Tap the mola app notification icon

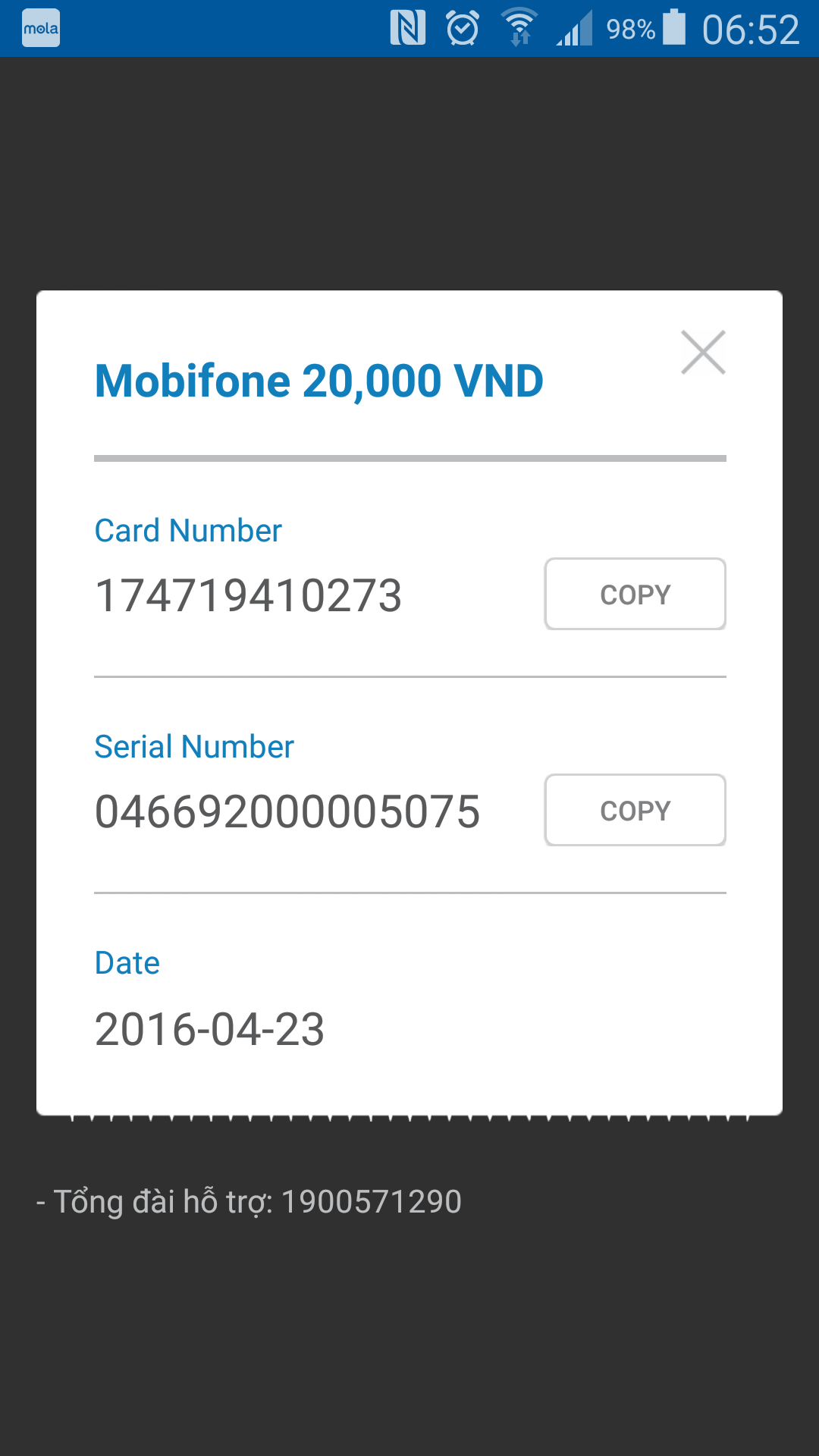click(x=41, y=29)
